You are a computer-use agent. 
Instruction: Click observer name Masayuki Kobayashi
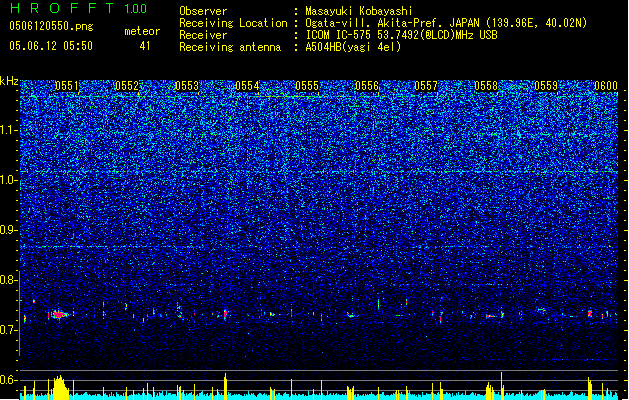coord(359,11)
